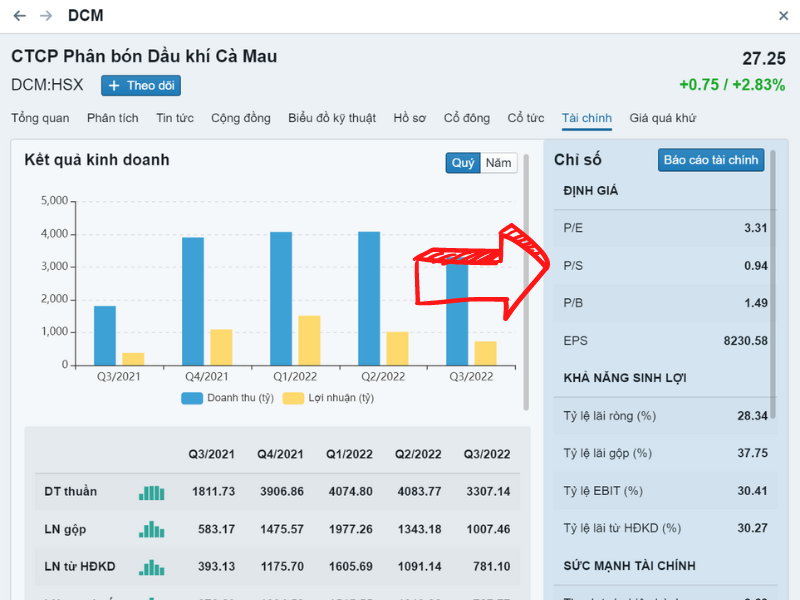The image size is (800, 600).
Task: Click the P/B value 1.49
Action: [756, 303]
